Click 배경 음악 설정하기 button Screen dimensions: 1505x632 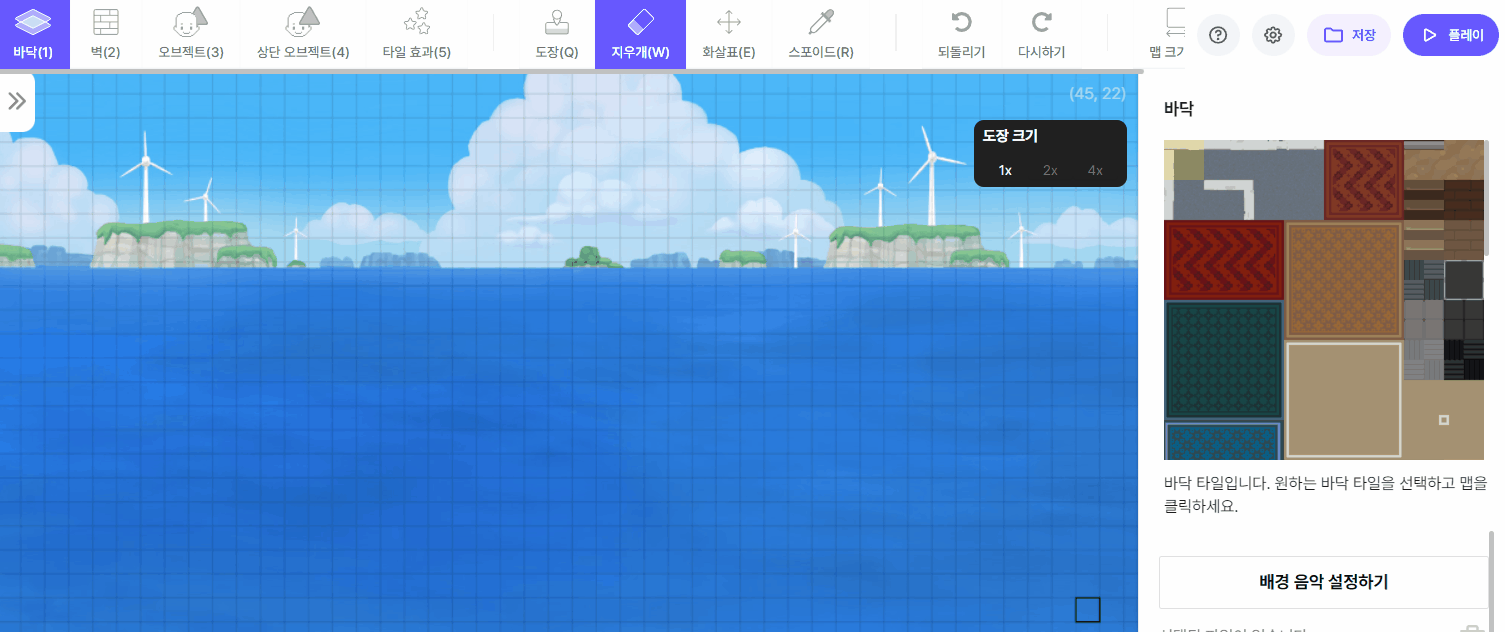tap(1324, 582)
